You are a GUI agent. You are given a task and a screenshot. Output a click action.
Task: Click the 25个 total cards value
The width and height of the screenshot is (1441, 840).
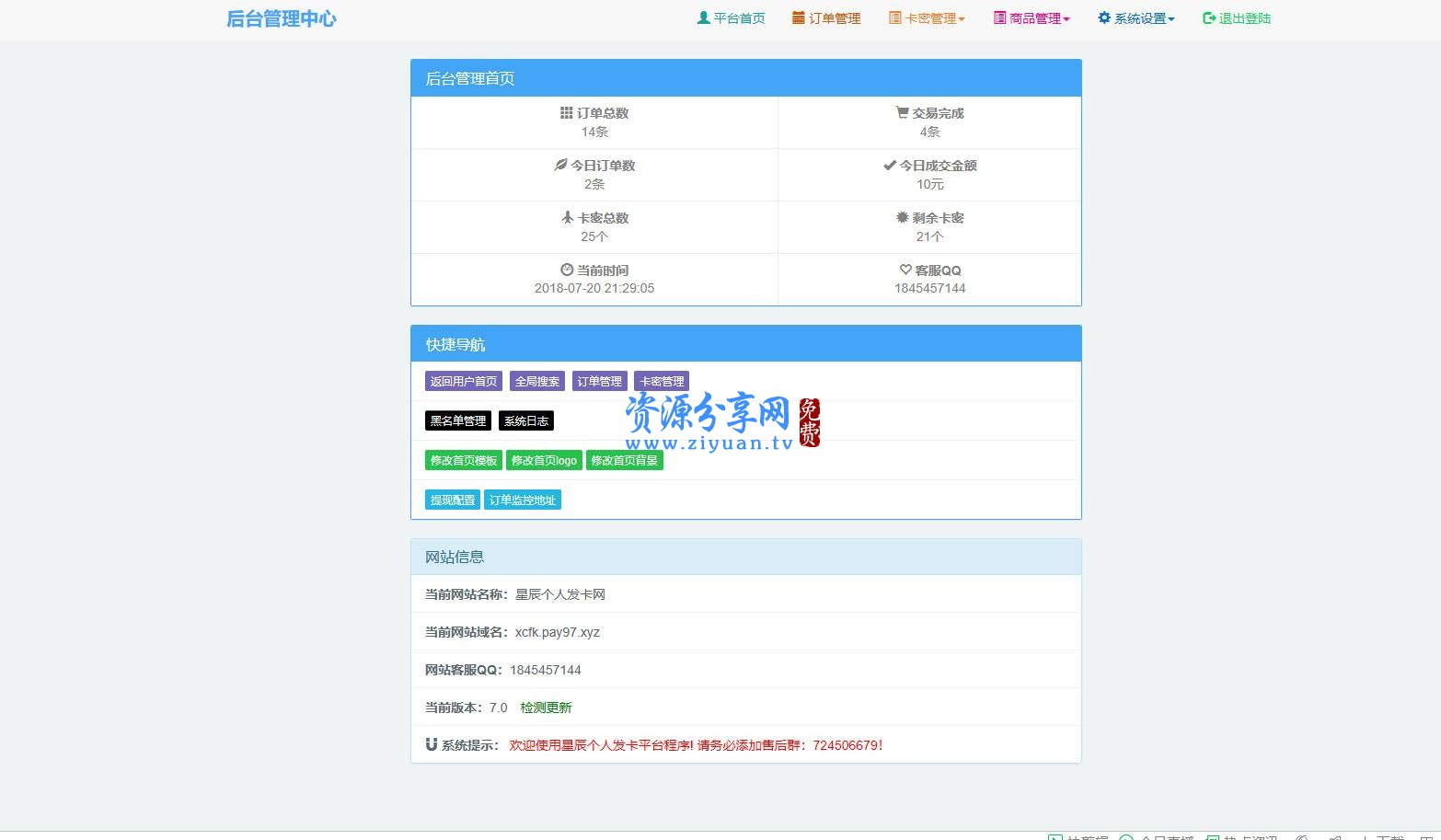tap(594, 236)
